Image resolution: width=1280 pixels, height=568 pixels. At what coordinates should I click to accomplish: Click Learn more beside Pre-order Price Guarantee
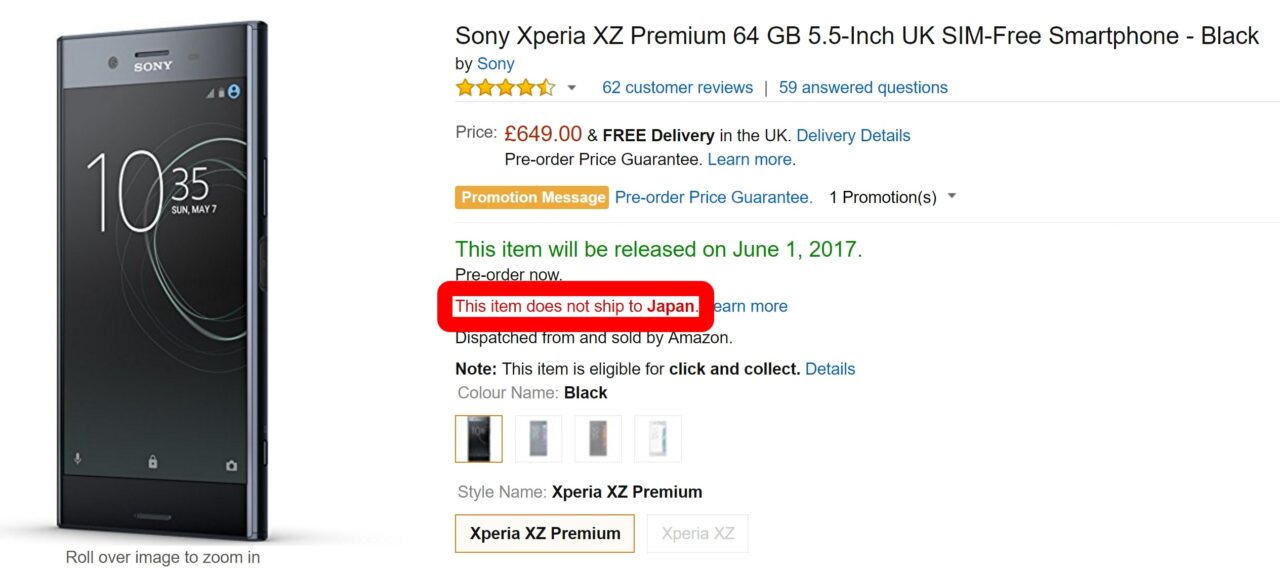(x=751, y=159)
